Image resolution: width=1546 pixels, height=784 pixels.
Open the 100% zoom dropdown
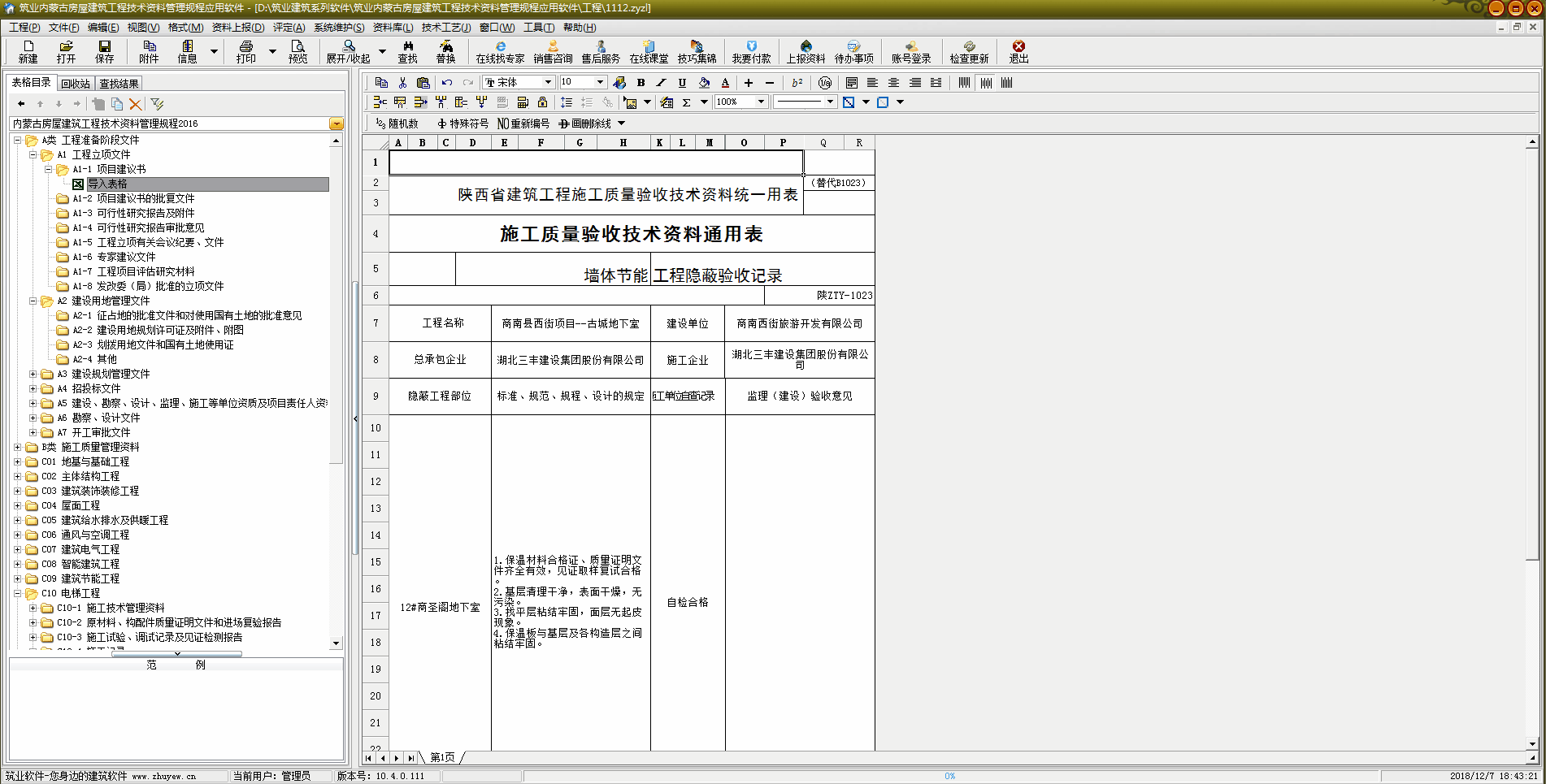tap(761, 102)
